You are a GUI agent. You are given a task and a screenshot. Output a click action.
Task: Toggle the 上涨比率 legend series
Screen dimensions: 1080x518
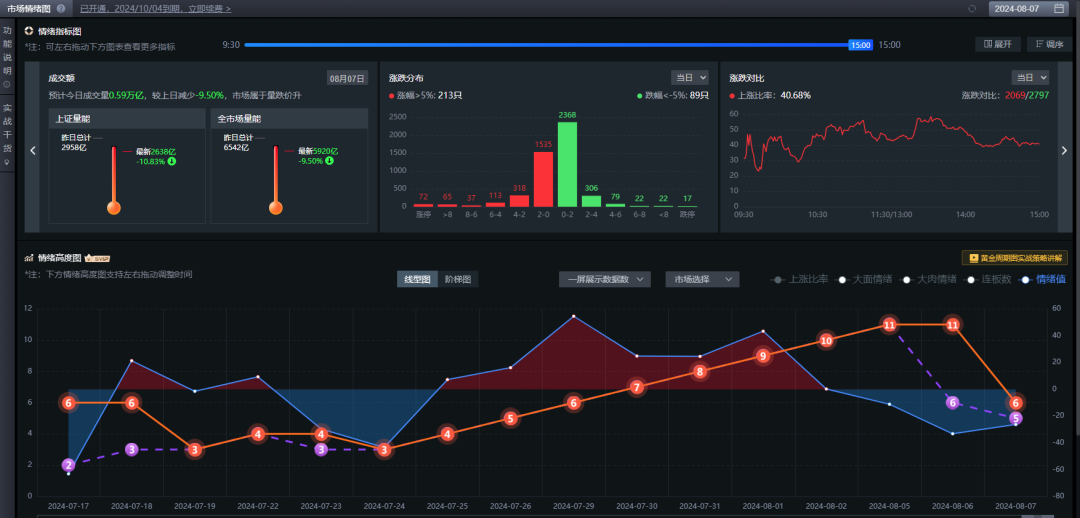click(x=799, y=280)
